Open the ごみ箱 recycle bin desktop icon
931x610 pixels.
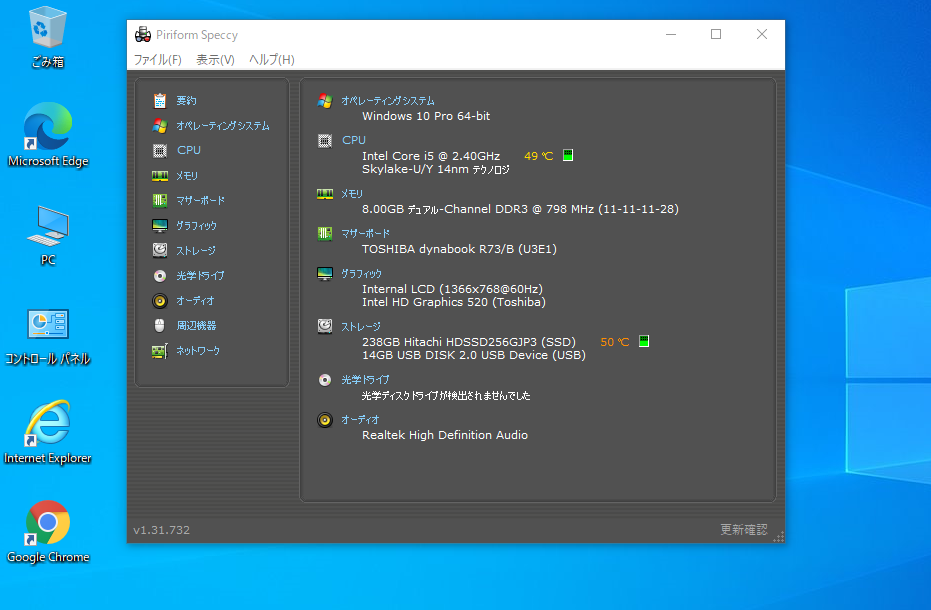tap(48, 37)
